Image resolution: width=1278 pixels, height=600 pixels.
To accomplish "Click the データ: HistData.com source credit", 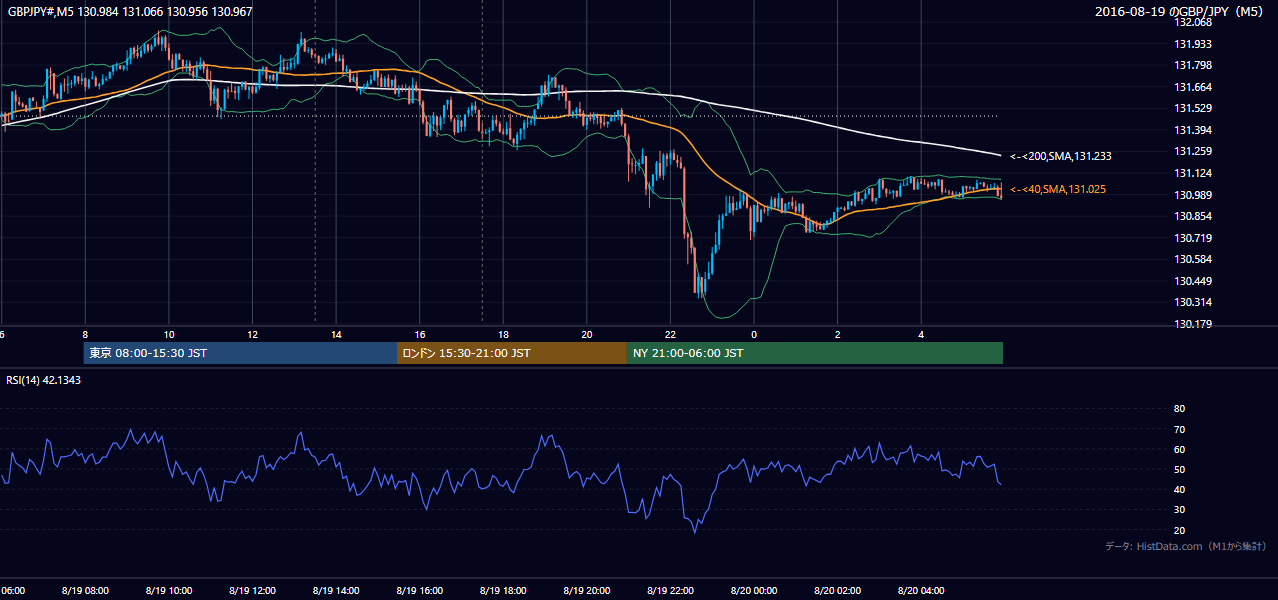I will pos(1186,546).
